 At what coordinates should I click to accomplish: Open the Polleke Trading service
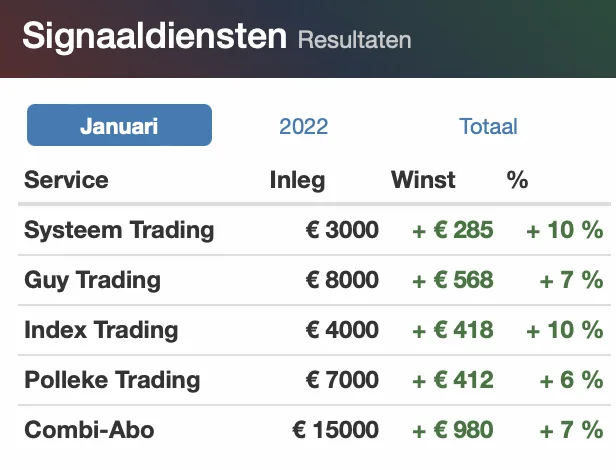(112, 380)
